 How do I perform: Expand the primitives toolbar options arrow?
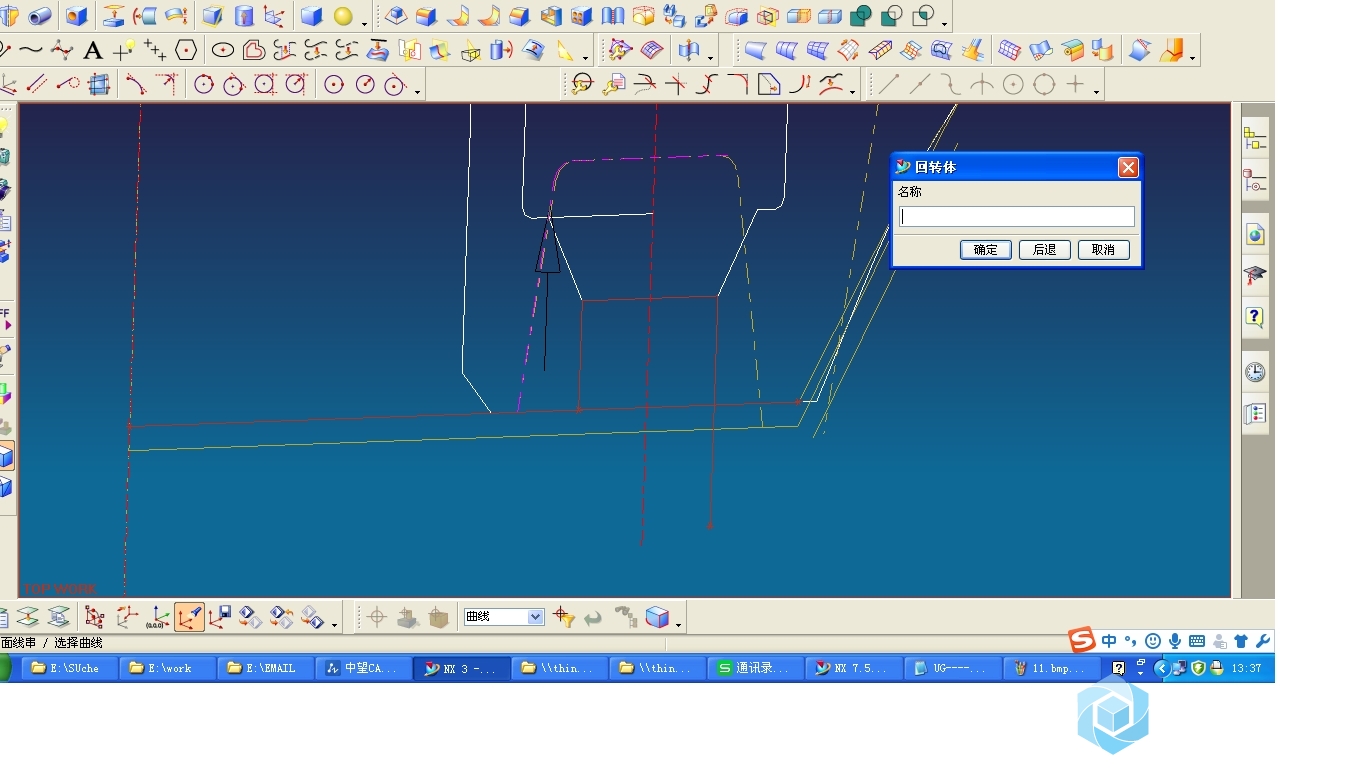pos(364,22)
